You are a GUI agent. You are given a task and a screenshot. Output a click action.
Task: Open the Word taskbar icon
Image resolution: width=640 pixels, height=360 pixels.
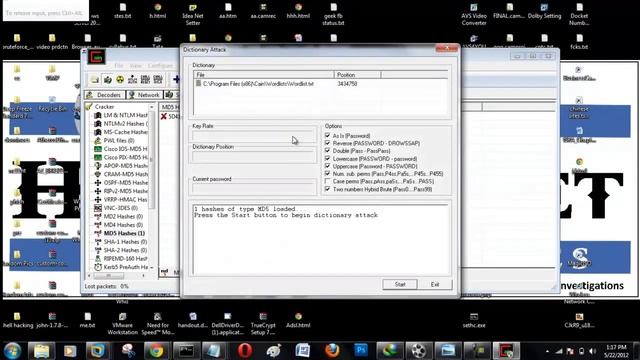click(x=302, y=351)
